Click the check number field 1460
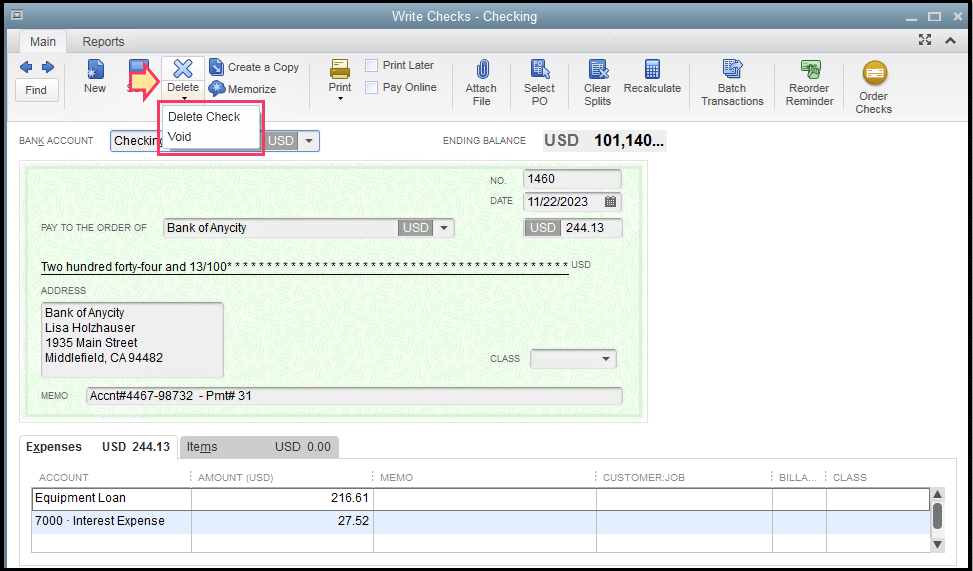The image size is (973, 571). pyautogui.click(x=572, y=179)
